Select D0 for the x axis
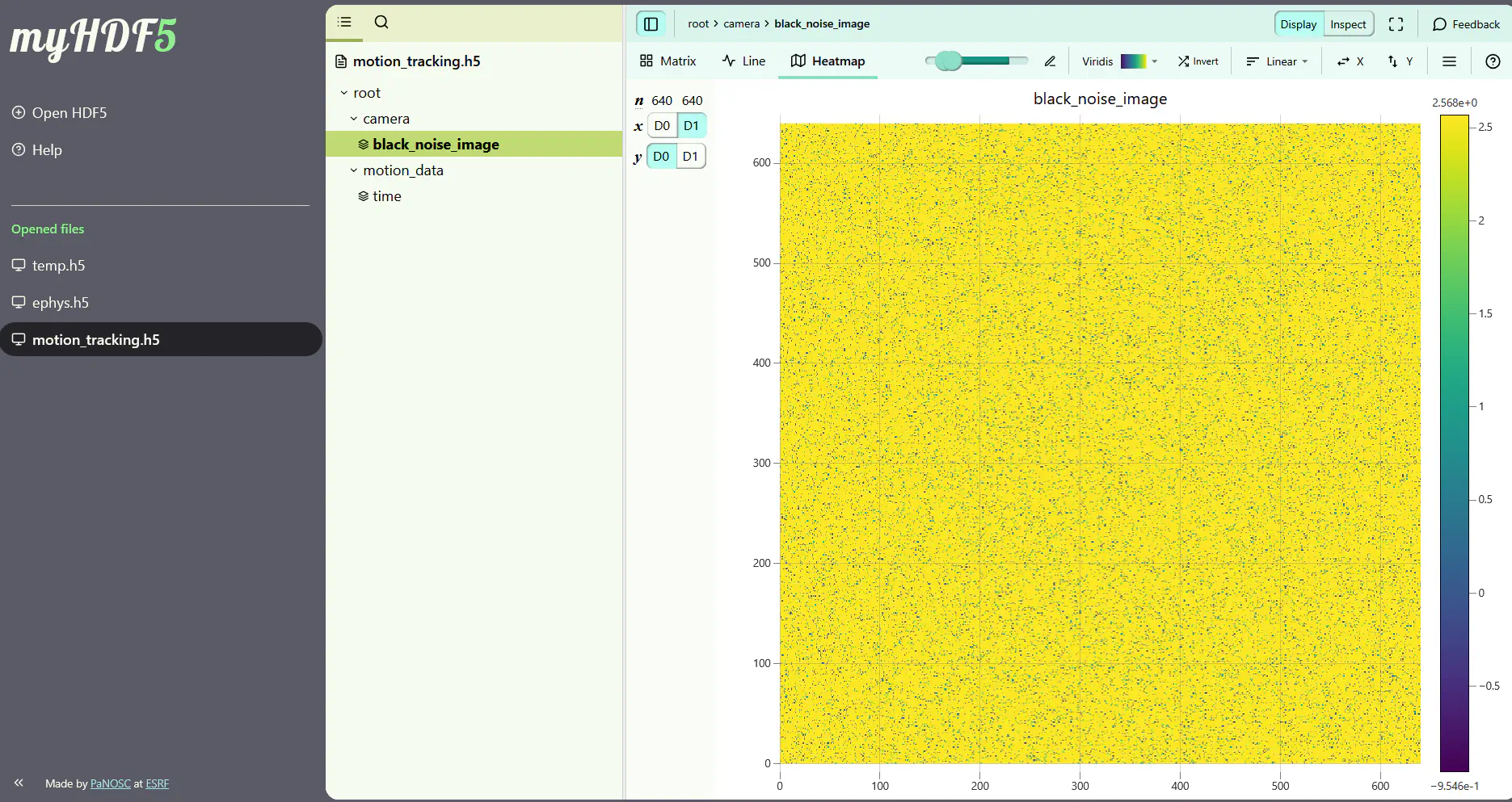Screen dimensions: 1512x802 [662, 126]
